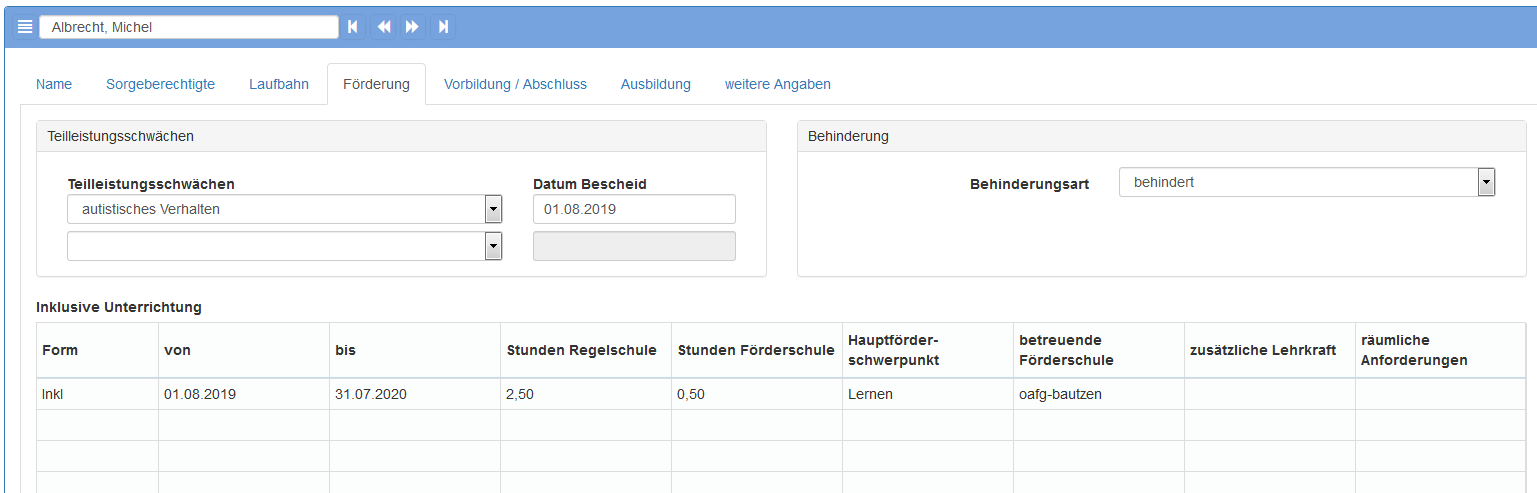The image size is (1537, 493).
Task: Expand the autistisches Verhalten dropdown
Action: pyautogui.click(x=492, y=209)
